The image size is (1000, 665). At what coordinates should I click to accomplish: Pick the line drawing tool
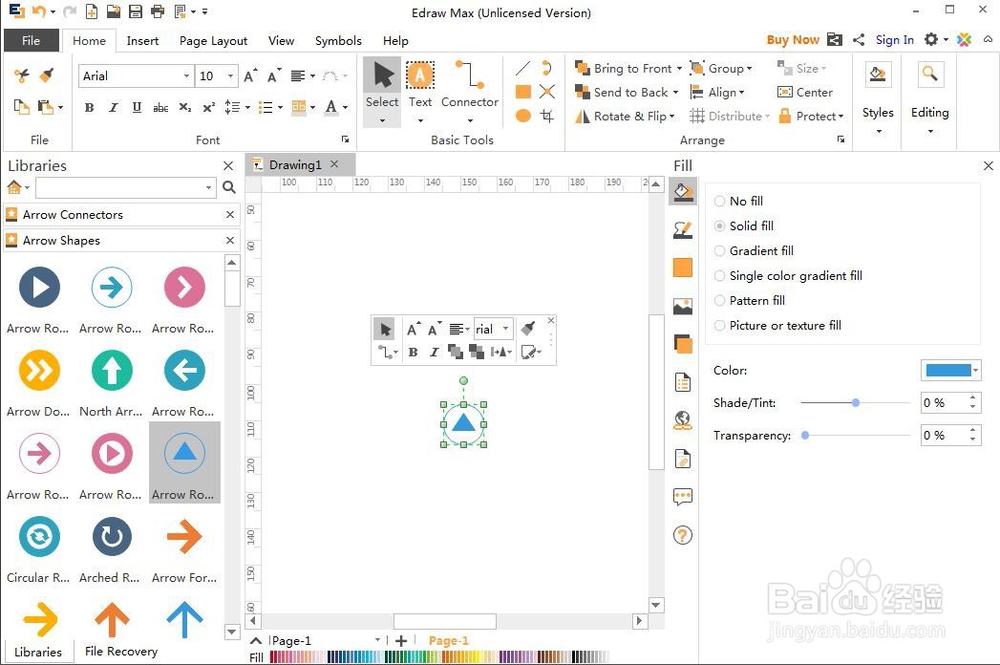tap(523, 68)
